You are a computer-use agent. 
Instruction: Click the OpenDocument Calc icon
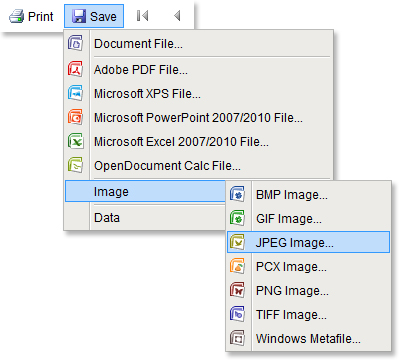pyautogui.click(x=76, y=165)
